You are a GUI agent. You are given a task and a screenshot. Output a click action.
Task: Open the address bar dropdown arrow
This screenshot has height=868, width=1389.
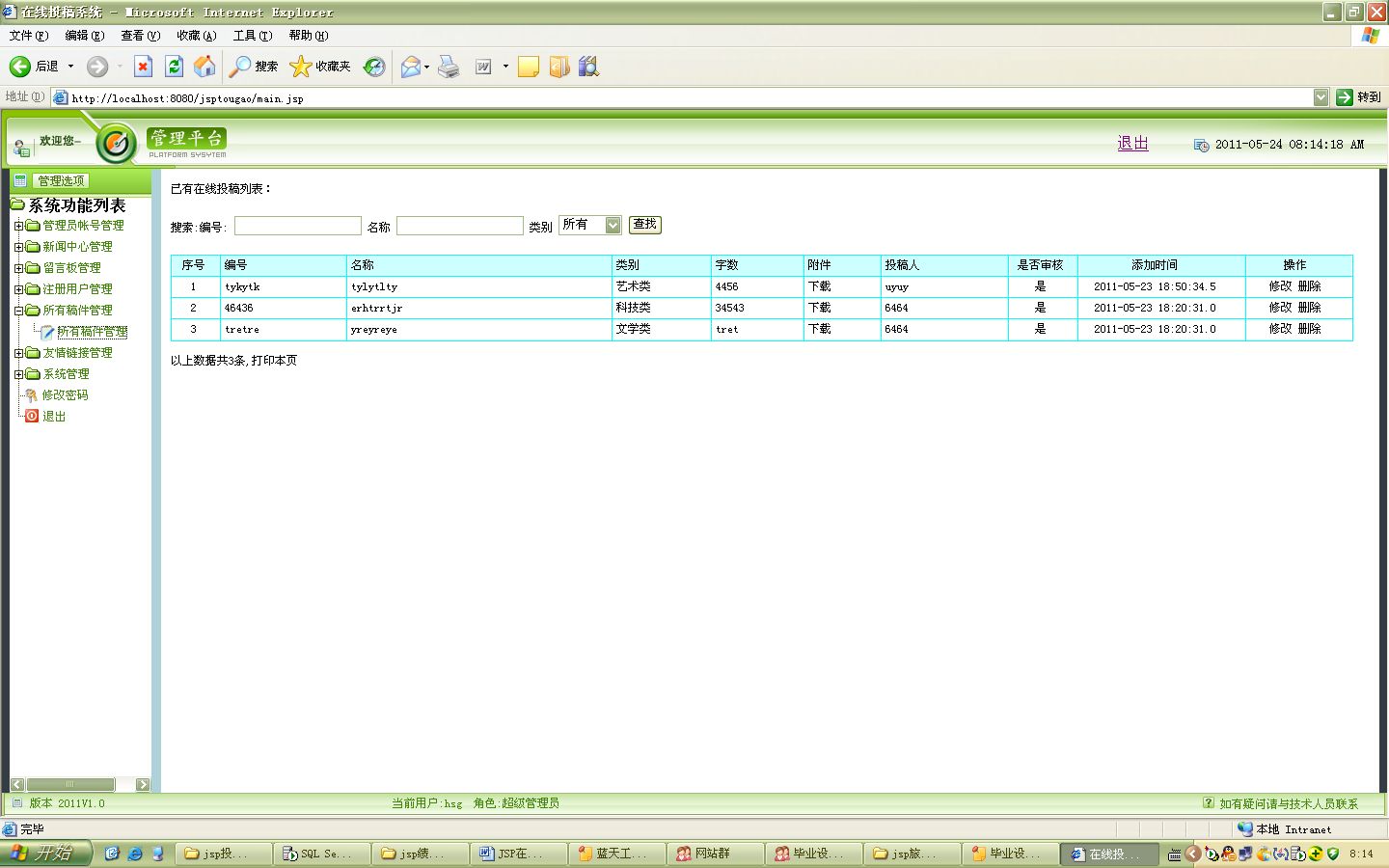pos(1321,97)
